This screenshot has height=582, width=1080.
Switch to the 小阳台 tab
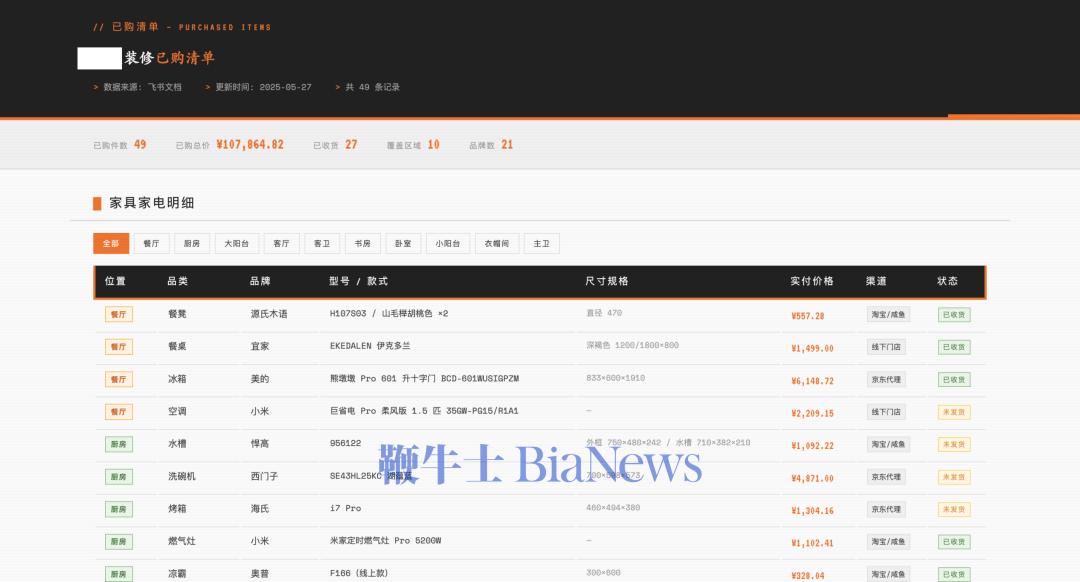pos(448,243)
